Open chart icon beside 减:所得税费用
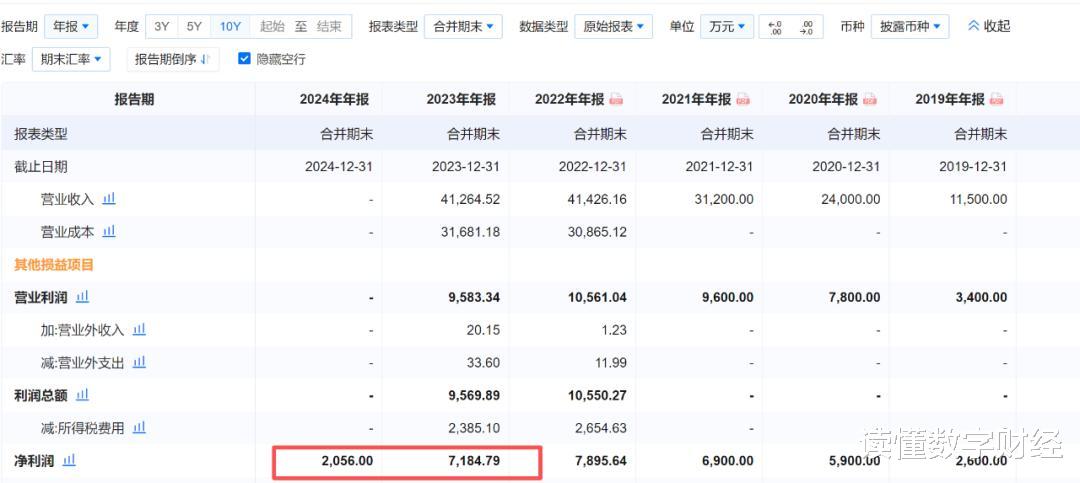Image resolution: width=1080 pixels, height=483 pixels. (x=139, y=428)
